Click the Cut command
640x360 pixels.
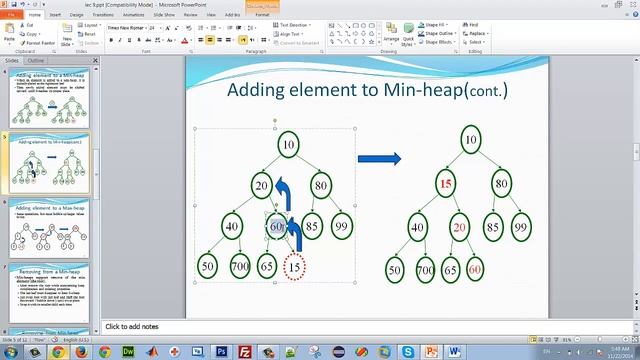[27, 25]
